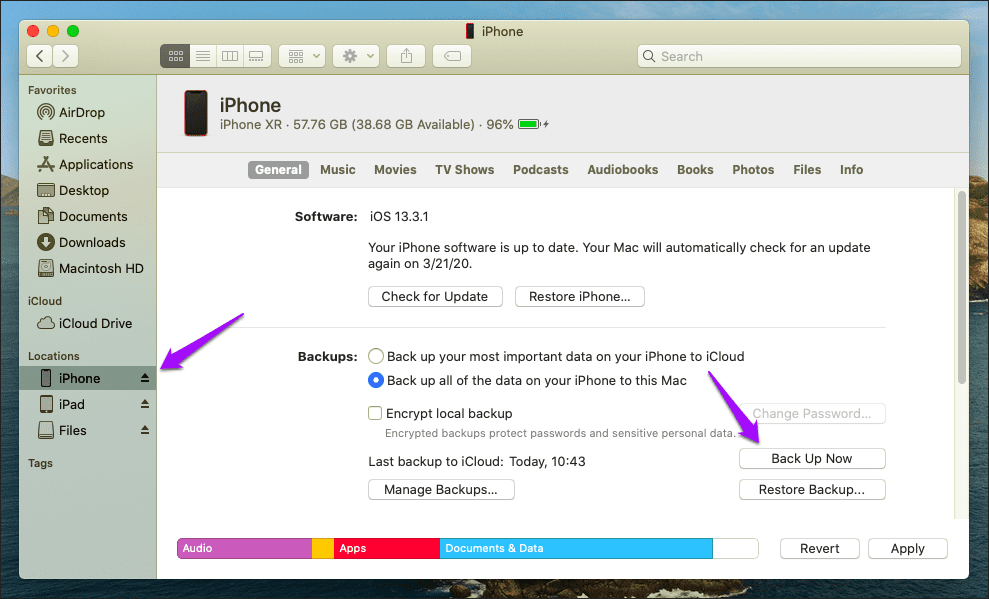Click the Edit Tags toolbar icon

(x=452, y=56)
